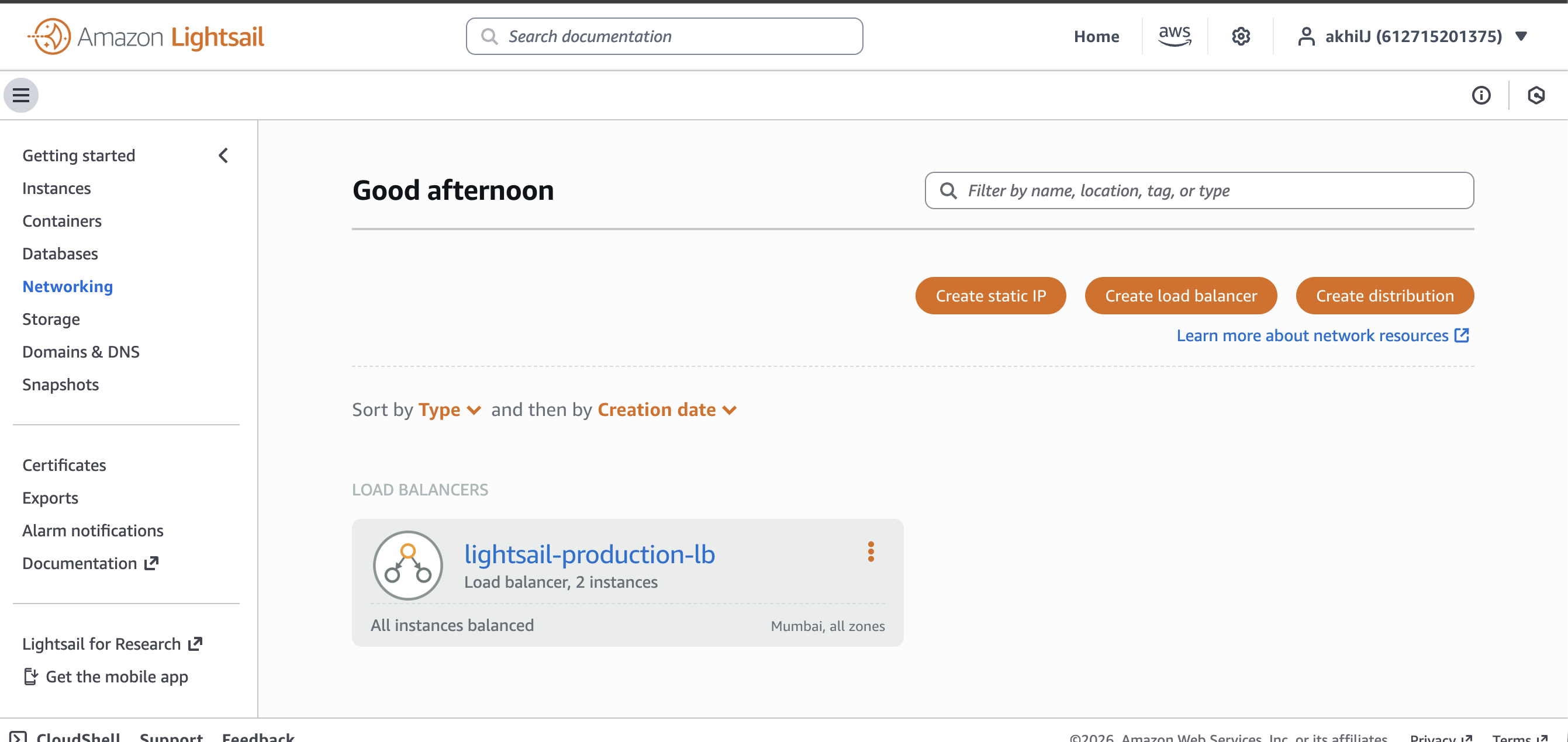The image size is (1568, 742).
Task: Open the lightsail-production-lb load balancer
Action: 589,554
